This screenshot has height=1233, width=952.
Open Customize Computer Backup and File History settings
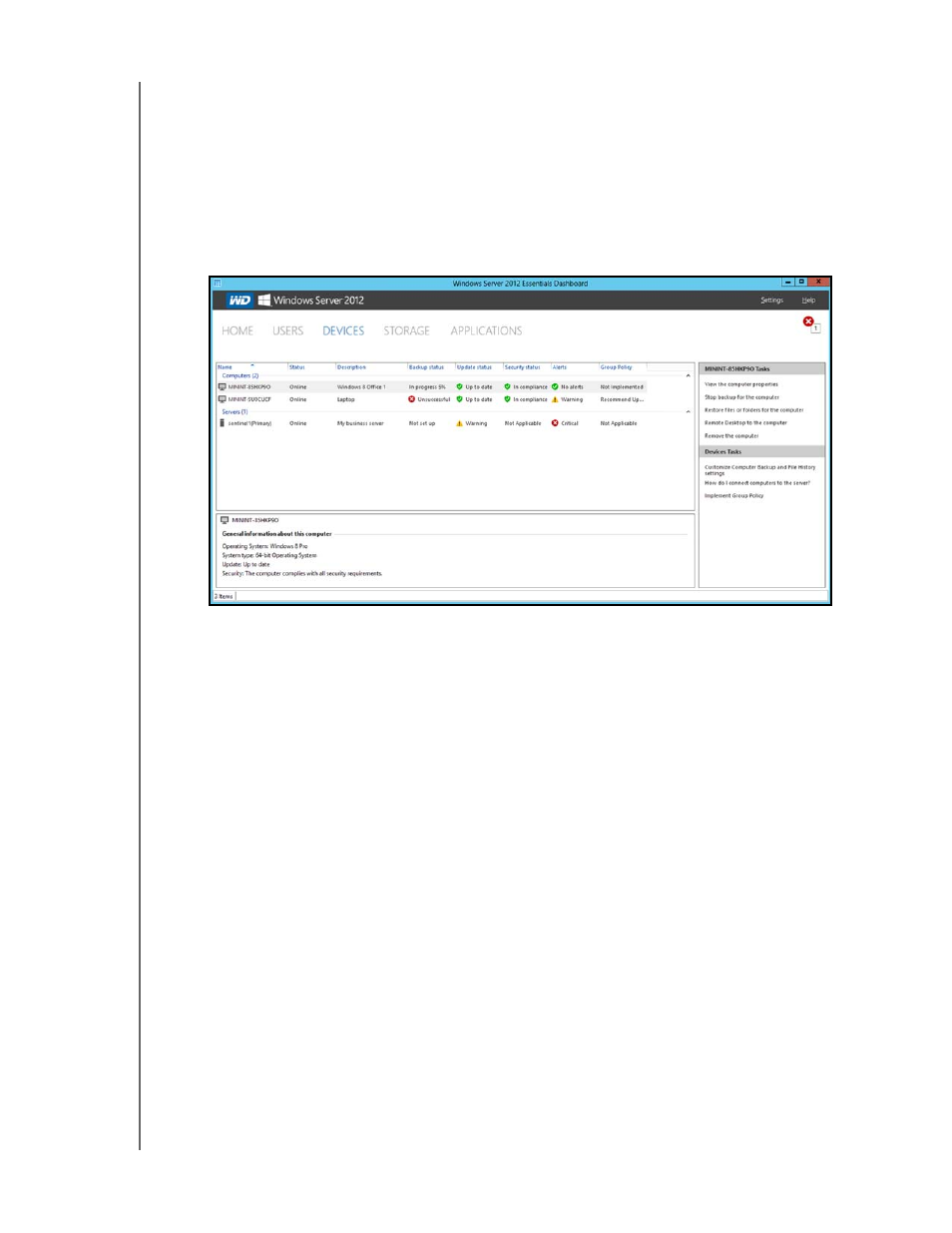pos(759,470)
